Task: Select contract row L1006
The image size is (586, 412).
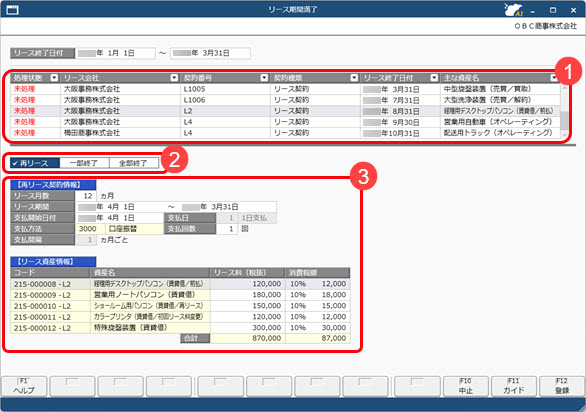Action: tap(285, 100)
